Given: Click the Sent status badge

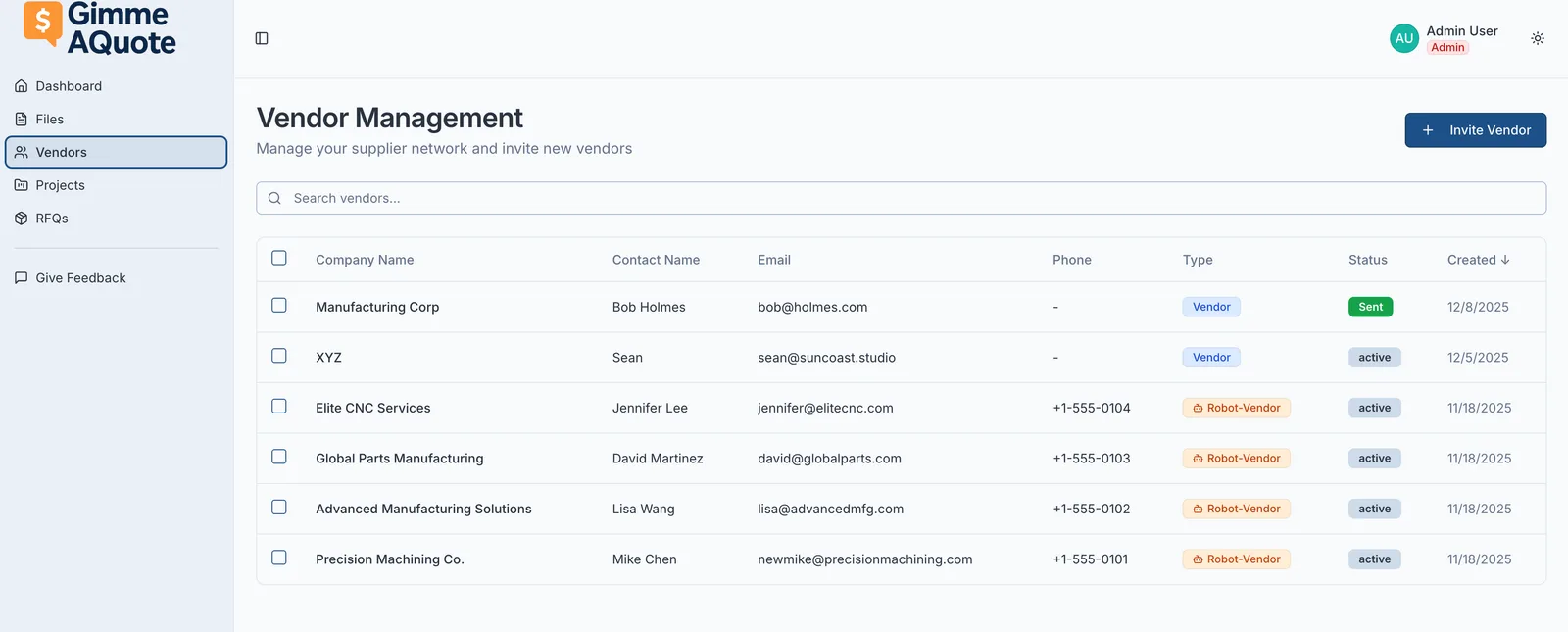Looking at the screenshot, I should tap(1370, 307).
